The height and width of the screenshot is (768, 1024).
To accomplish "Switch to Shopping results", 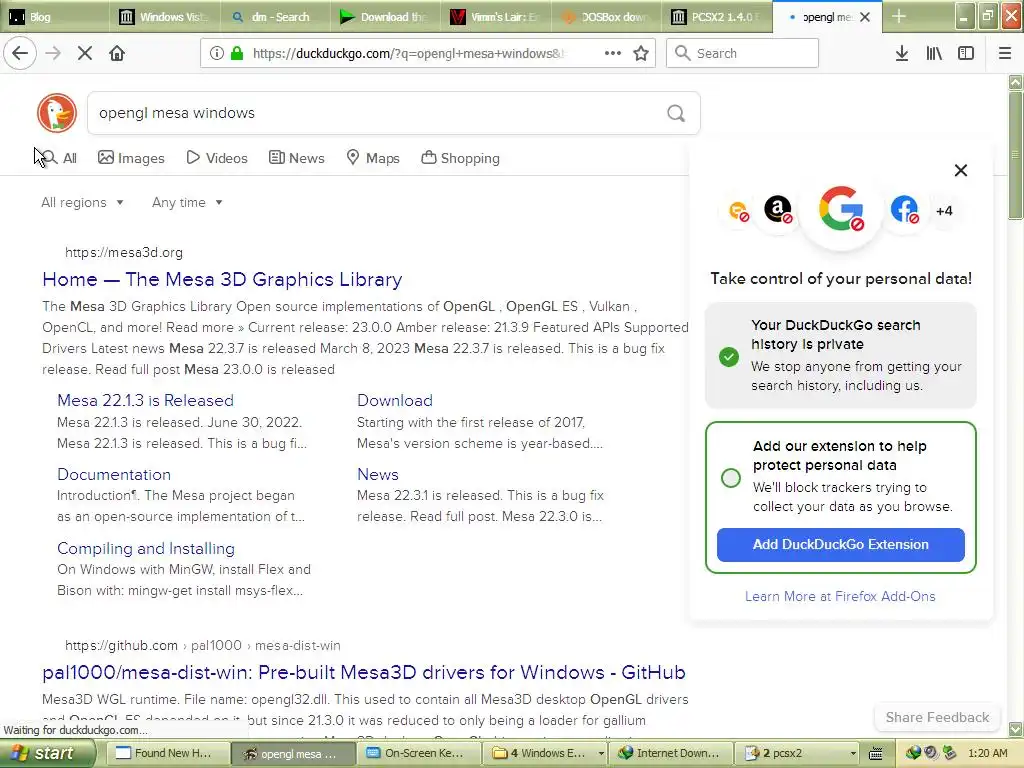I will [460, 158].
